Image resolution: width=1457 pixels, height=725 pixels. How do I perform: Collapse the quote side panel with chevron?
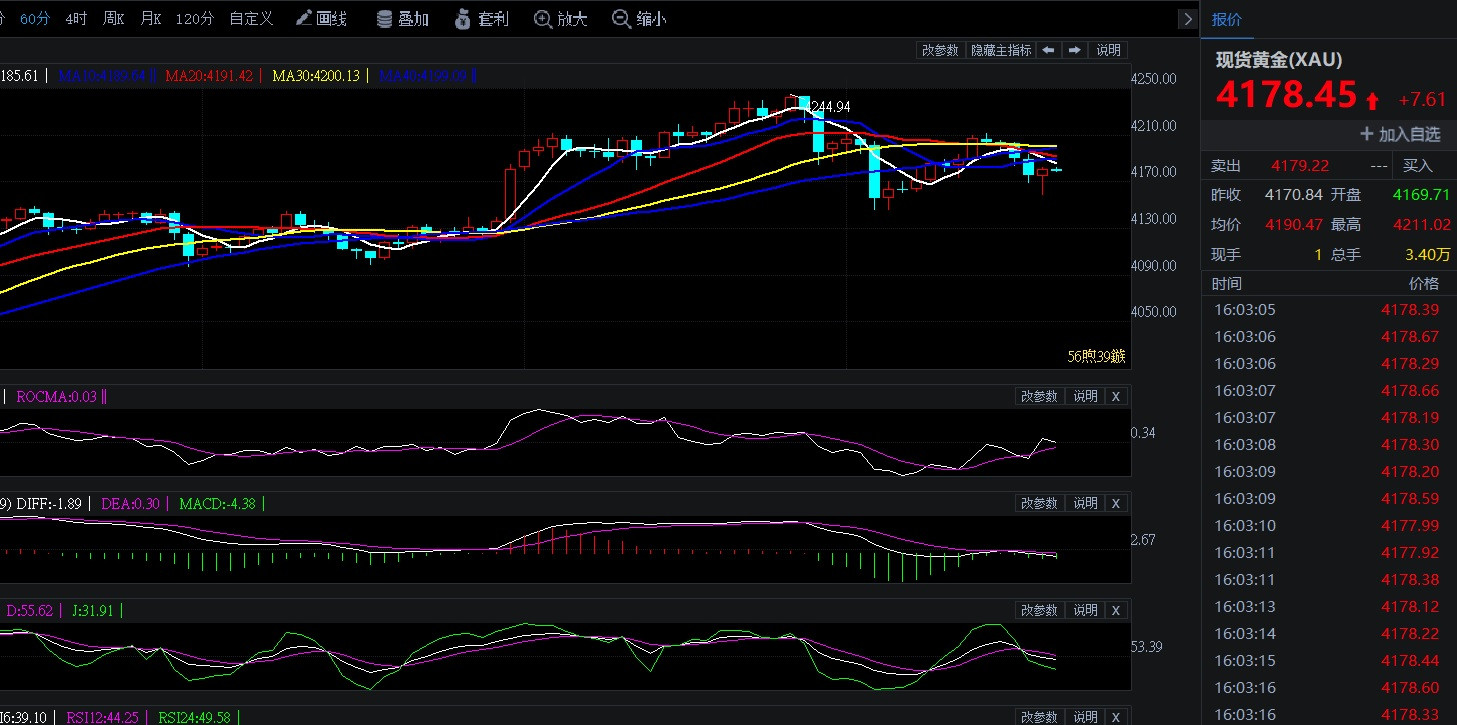tap(1187, 19)
